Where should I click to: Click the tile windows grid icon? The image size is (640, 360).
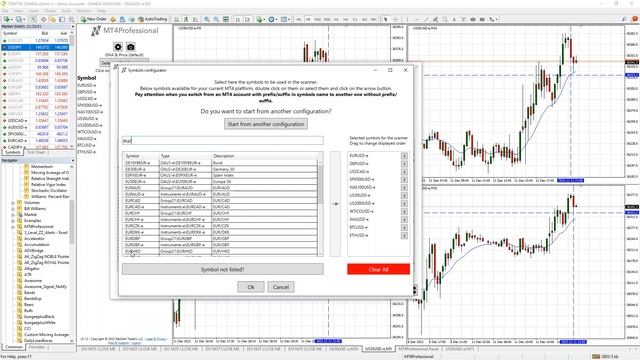(226, 19)
